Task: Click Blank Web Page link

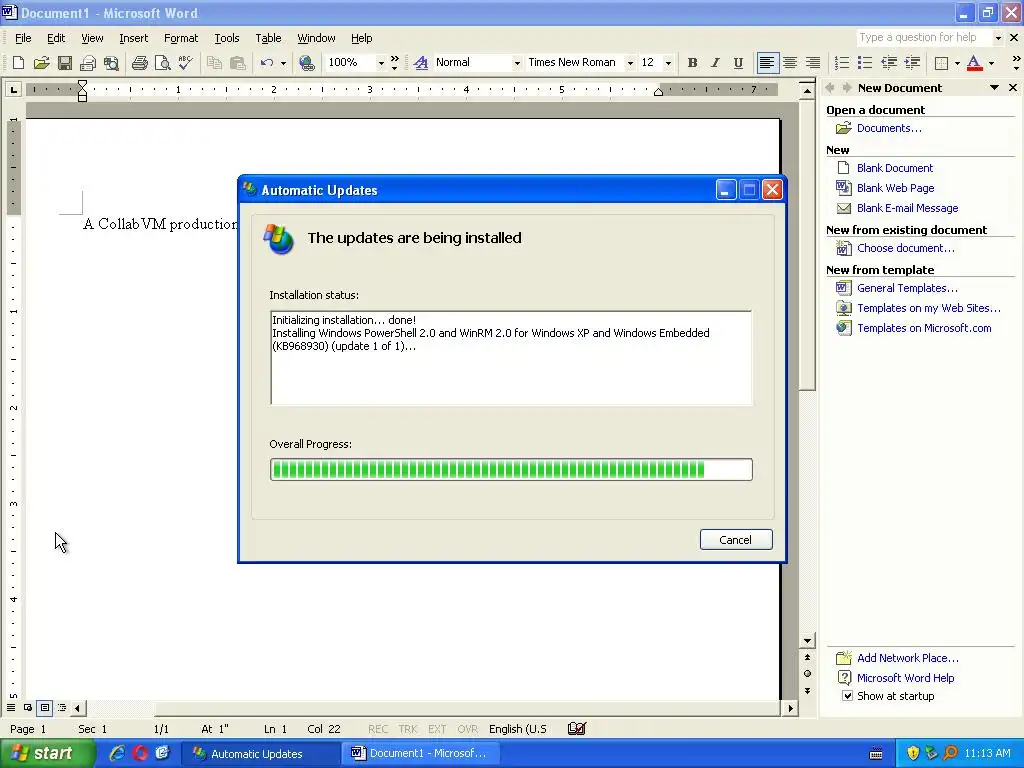Action: click(x=895, y=188)
